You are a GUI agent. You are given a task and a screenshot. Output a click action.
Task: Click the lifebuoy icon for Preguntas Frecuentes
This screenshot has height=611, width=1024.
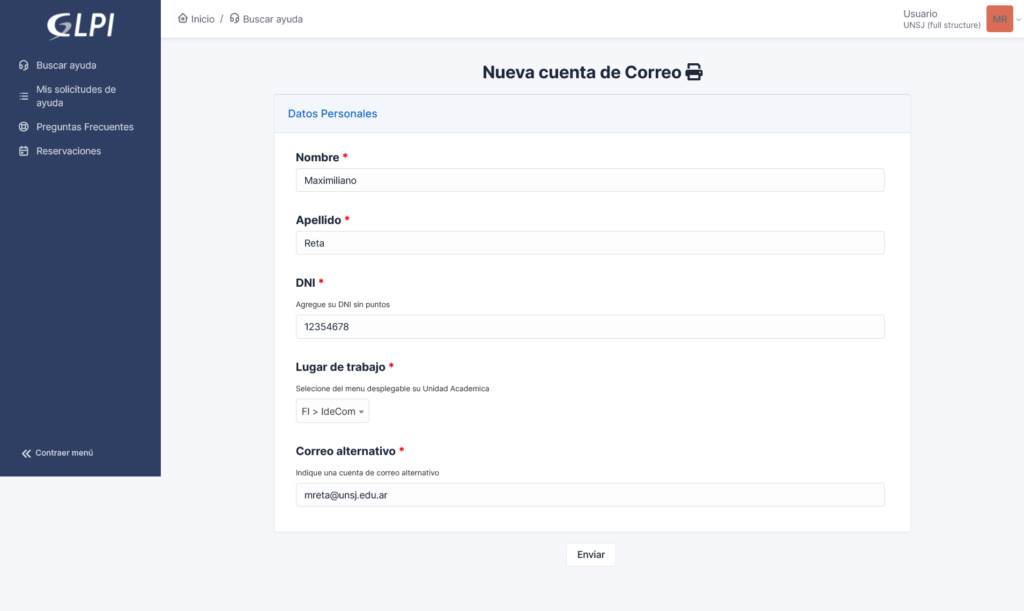click(24, 127)
